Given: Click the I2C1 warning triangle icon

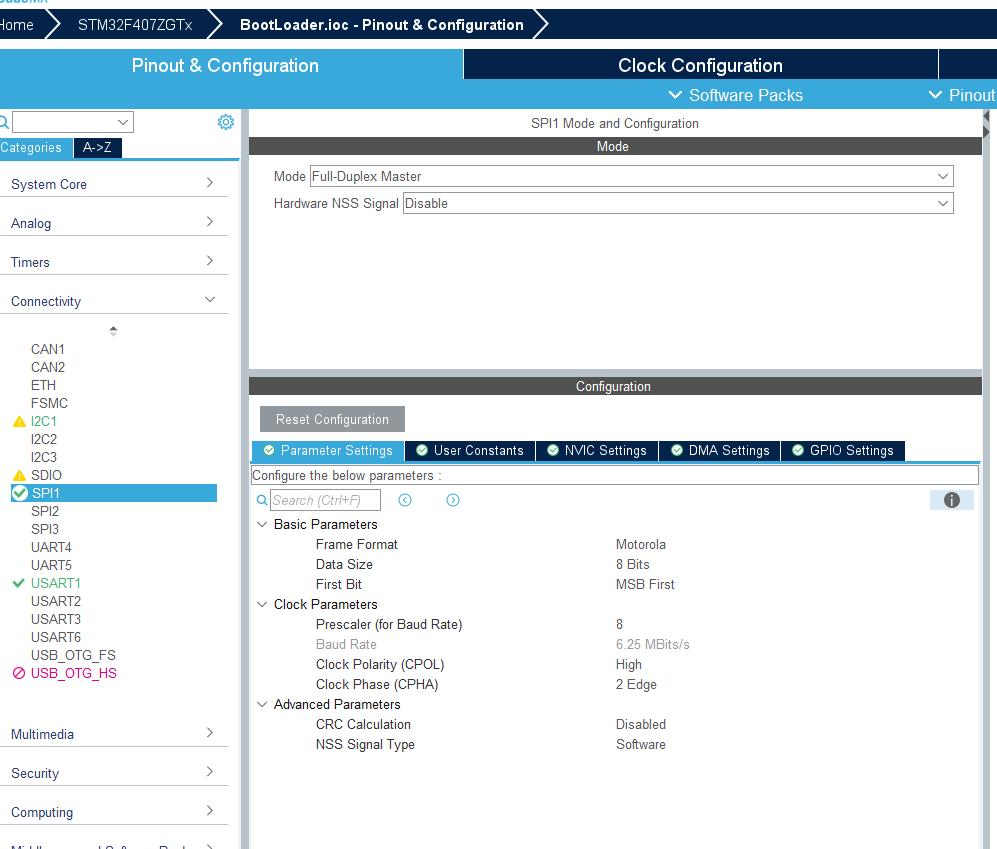Looking at the screenshot, I should click(x=20, y=422).
